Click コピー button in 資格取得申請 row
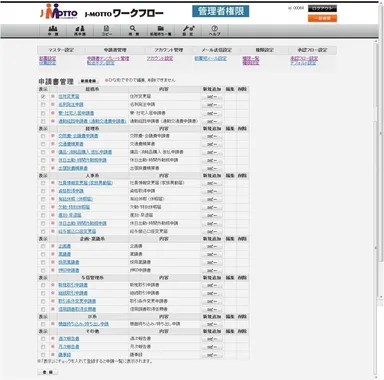 click(x=212, y=191)
